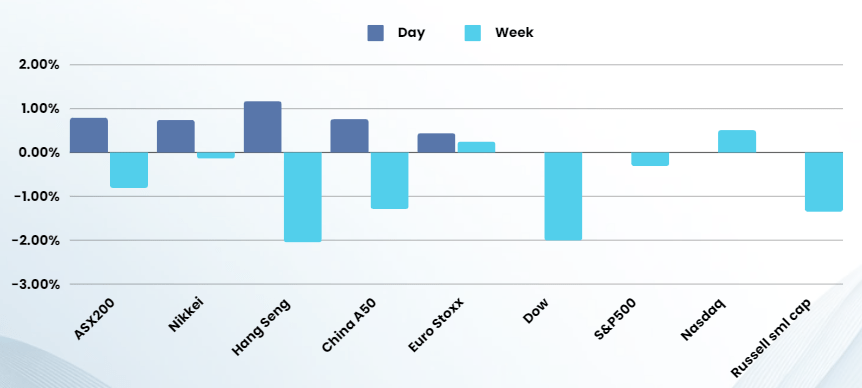Click the Day legend color swatch
The width and height of the screenshot is (862, 388).
375,33
